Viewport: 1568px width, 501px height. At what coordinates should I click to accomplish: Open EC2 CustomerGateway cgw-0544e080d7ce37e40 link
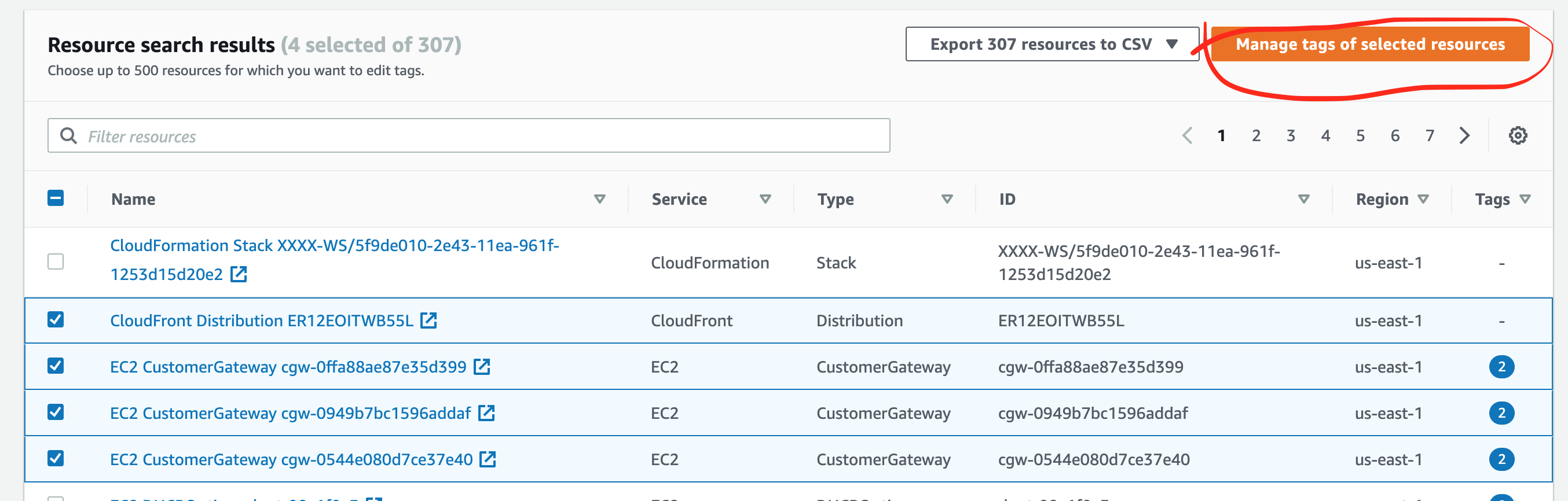[291, 459]
